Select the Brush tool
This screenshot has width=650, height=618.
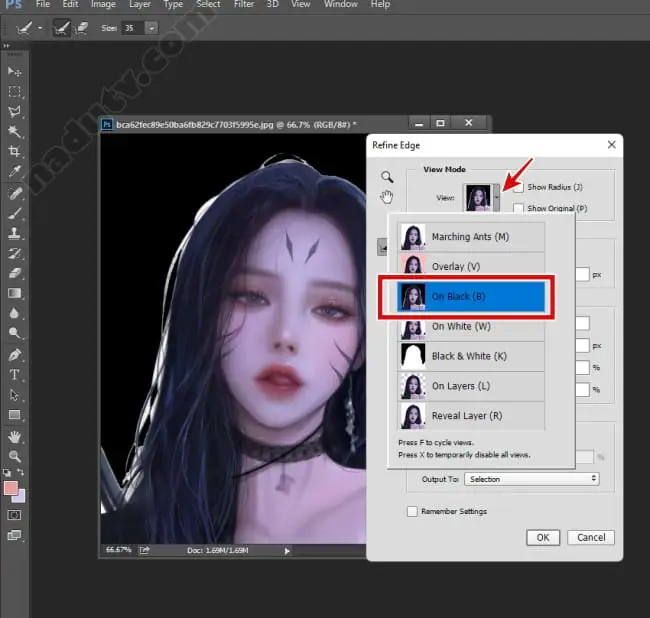(x=15, y=213)
